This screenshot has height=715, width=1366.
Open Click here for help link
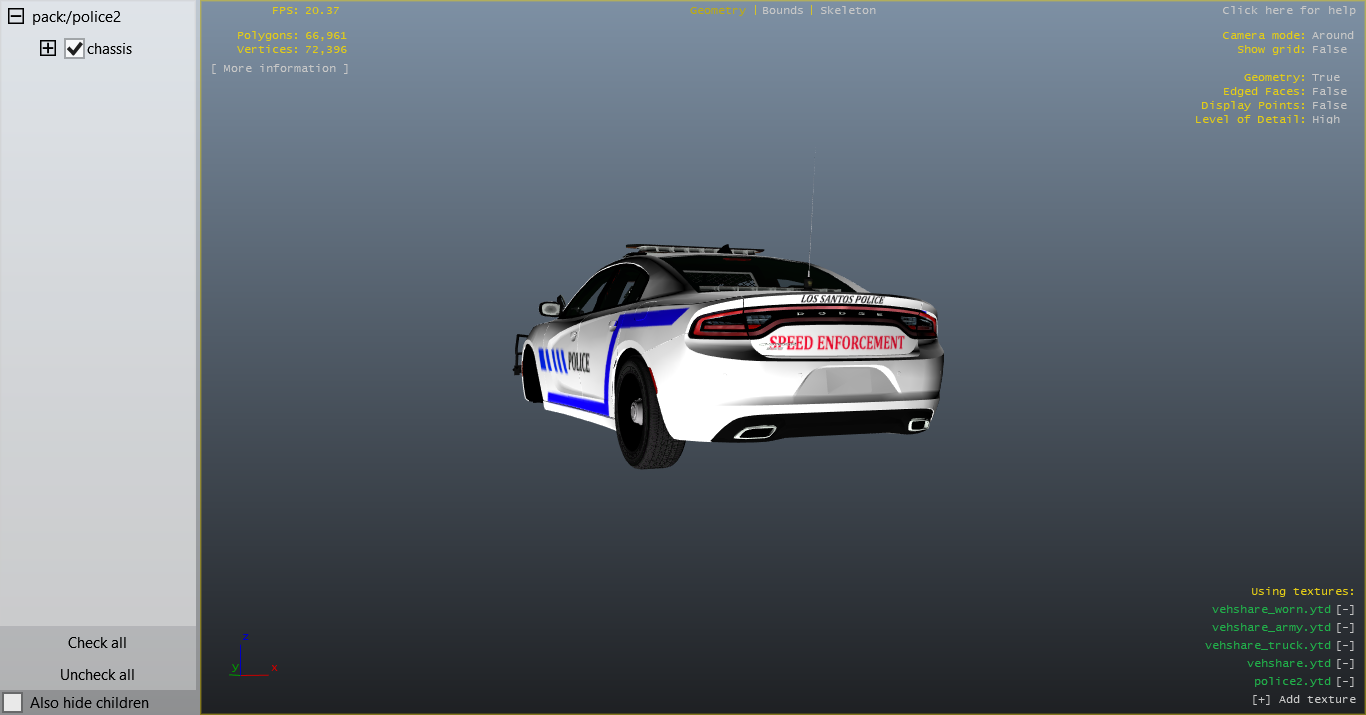click(1288, 10)
